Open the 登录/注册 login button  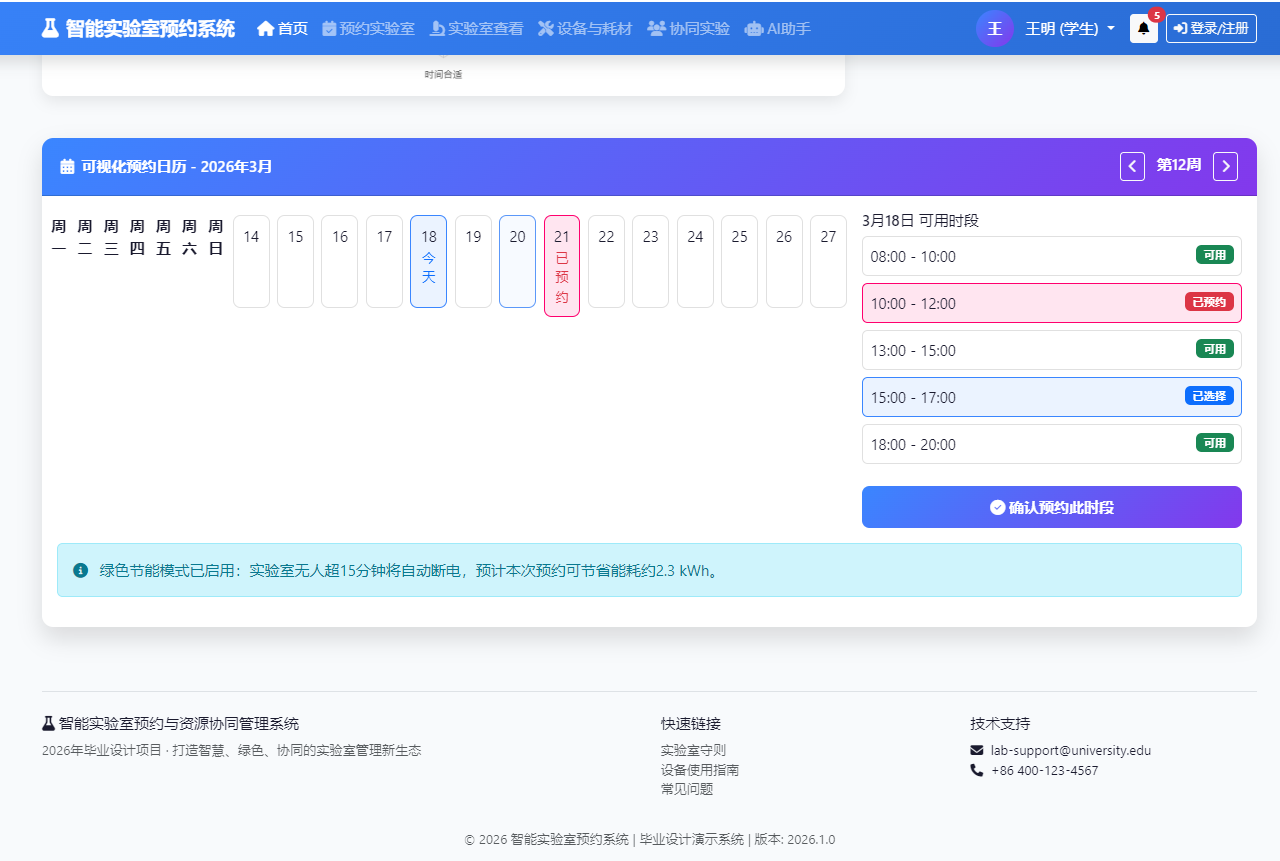point(1211,28)
